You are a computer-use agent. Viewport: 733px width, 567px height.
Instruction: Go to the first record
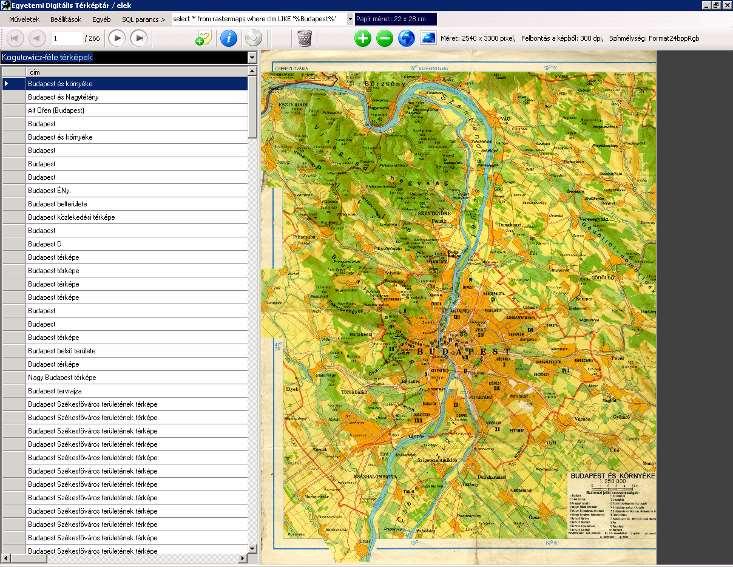pyautogui.click(x=15, y=38)
